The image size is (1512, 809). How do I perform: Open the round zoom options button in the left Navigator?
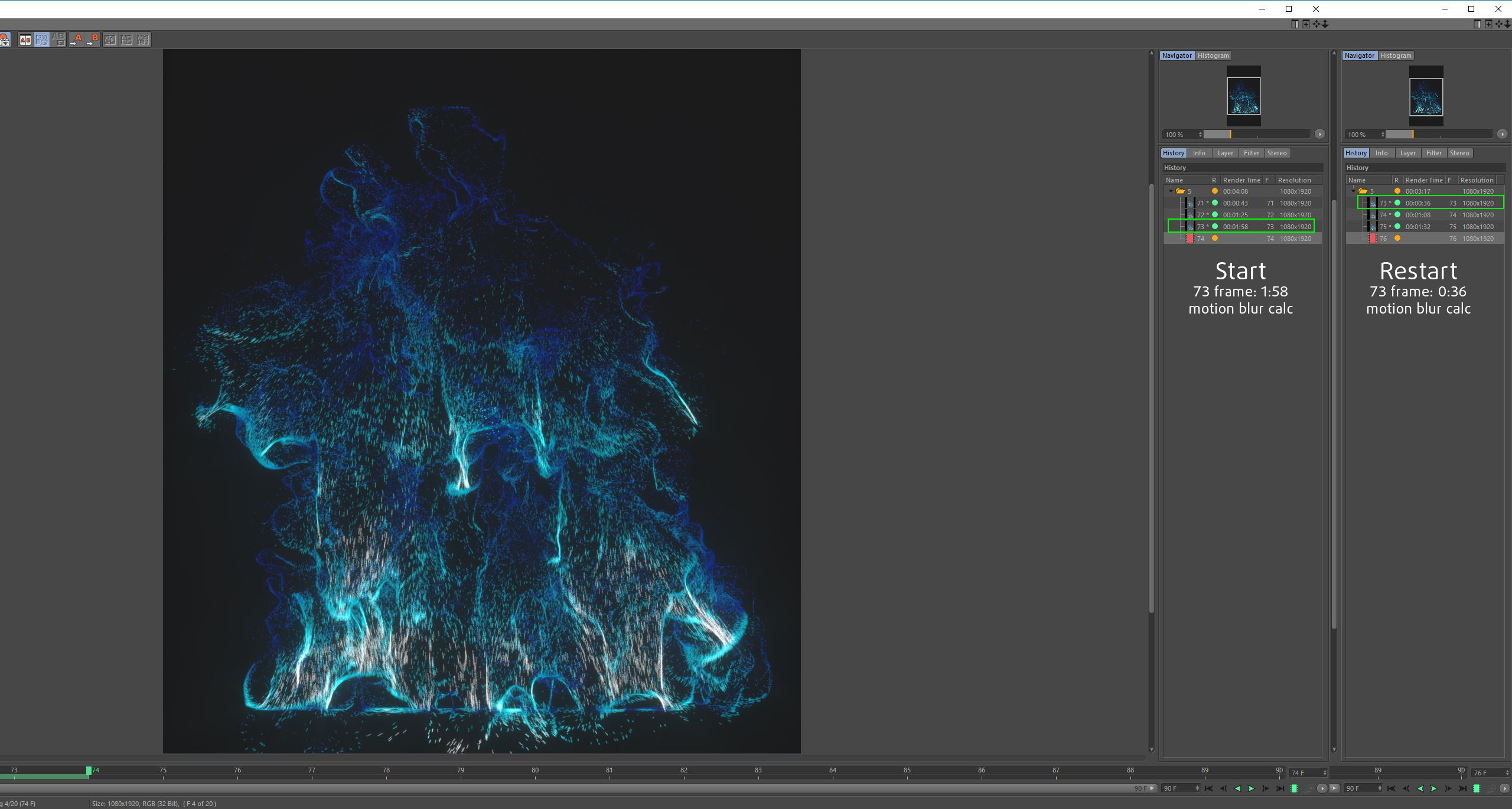pos(1319,134)
